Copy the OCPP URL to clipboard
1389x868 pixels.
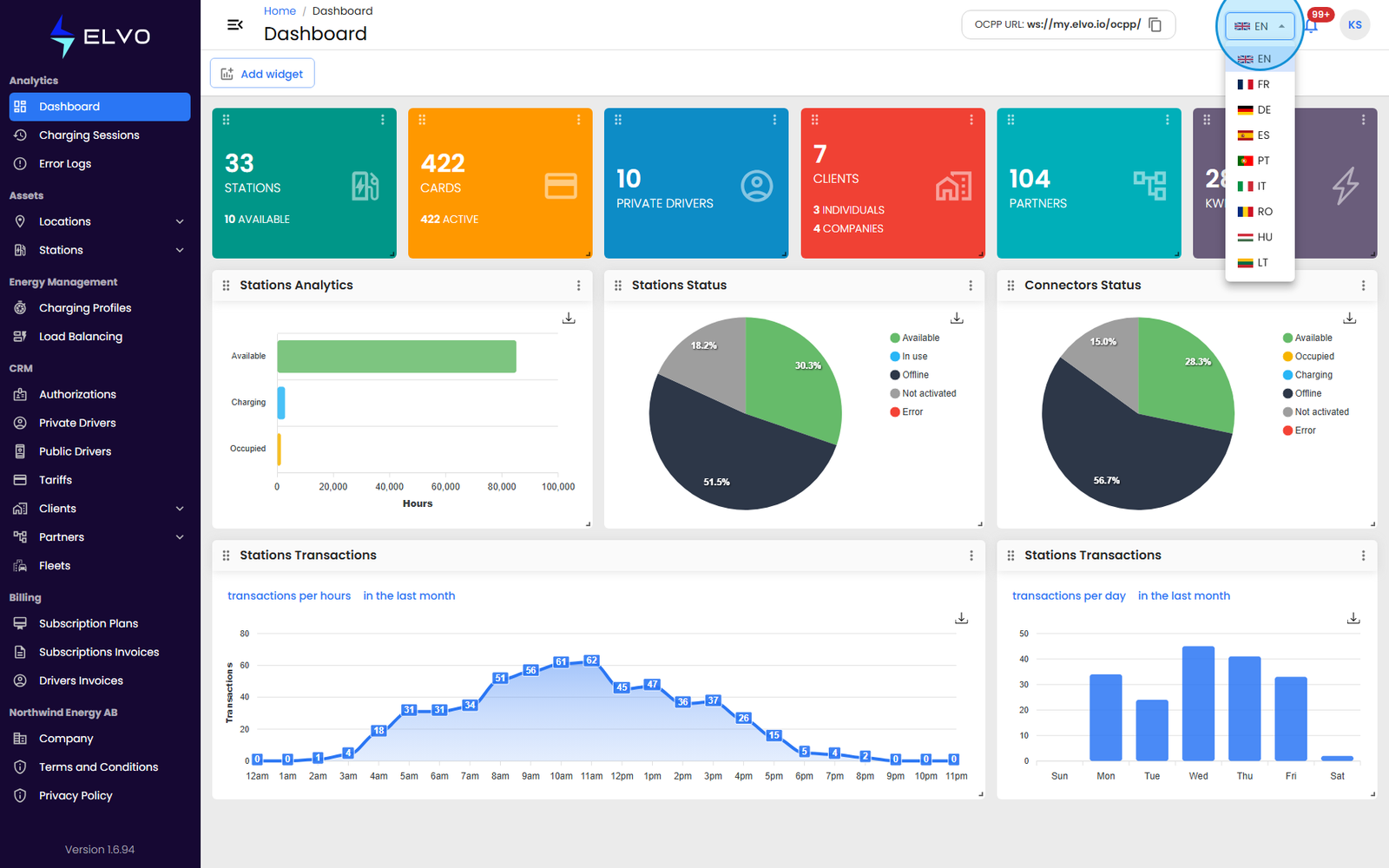pos(1155,24)
